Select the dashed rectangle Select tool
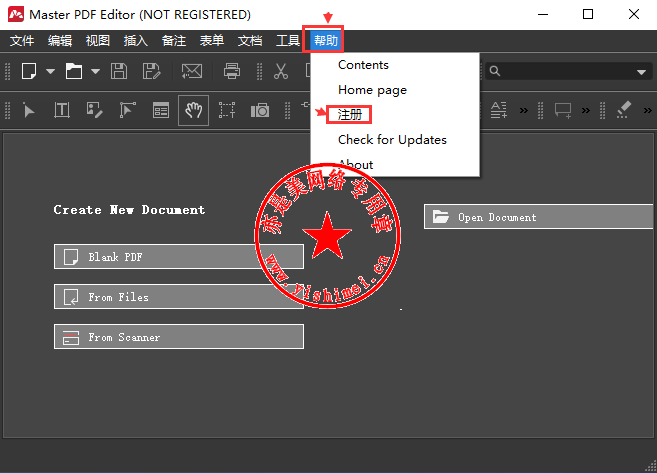 pos(227,110)
